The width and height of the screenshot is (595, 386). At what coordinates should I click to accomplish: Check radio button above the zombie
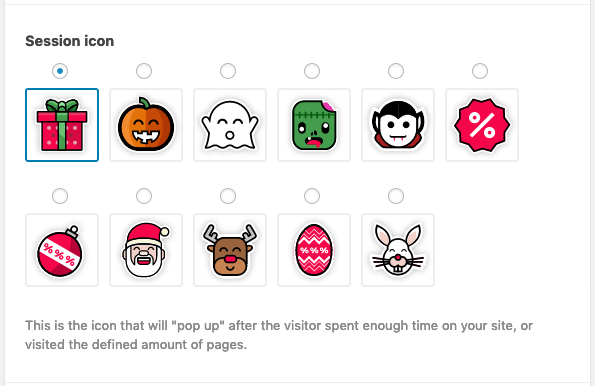[x=312, y=71]
